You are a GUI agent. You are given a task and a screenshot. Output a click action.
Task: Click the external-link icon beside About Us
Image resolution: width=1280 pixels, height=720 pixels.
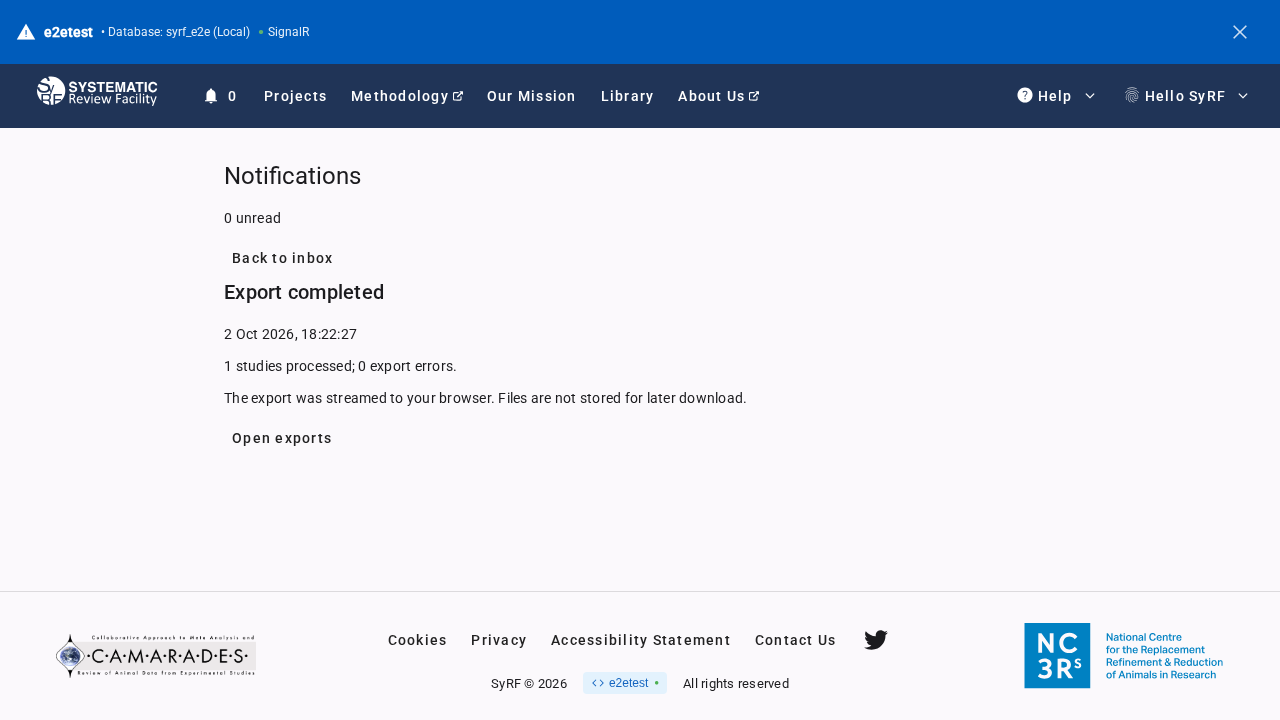(754, 96)
